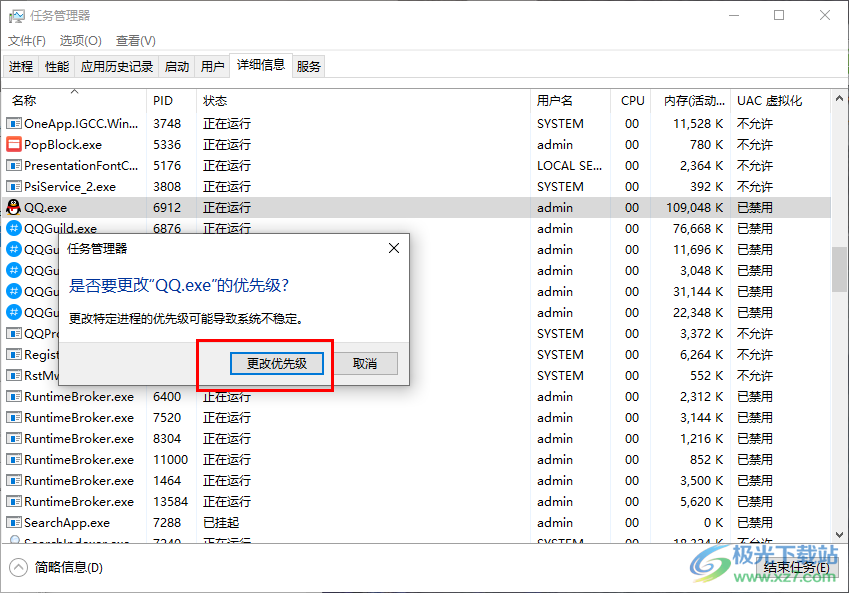The width and height of the screenshot is (849, 593).
Task: Click memory value 11,528 K
Action: point(698,124)
